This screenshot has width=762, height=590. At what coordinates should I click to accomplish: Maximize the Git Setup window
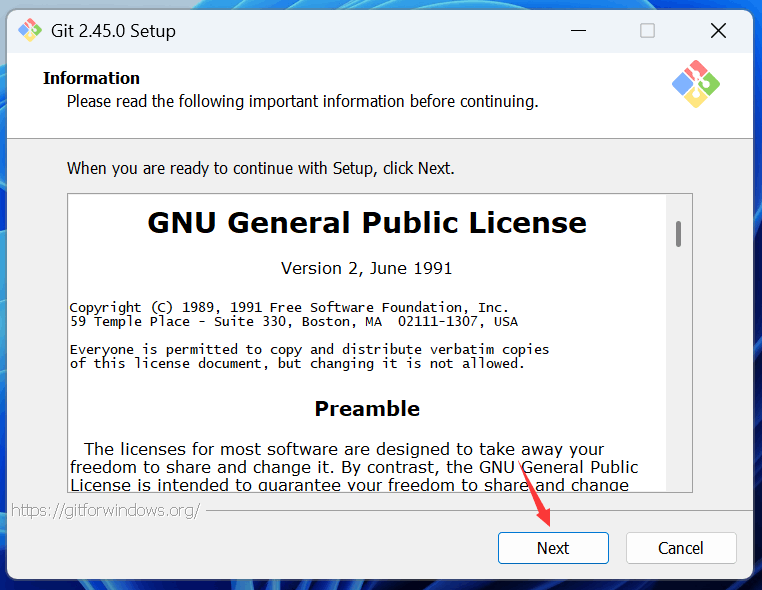pos(647,31)
